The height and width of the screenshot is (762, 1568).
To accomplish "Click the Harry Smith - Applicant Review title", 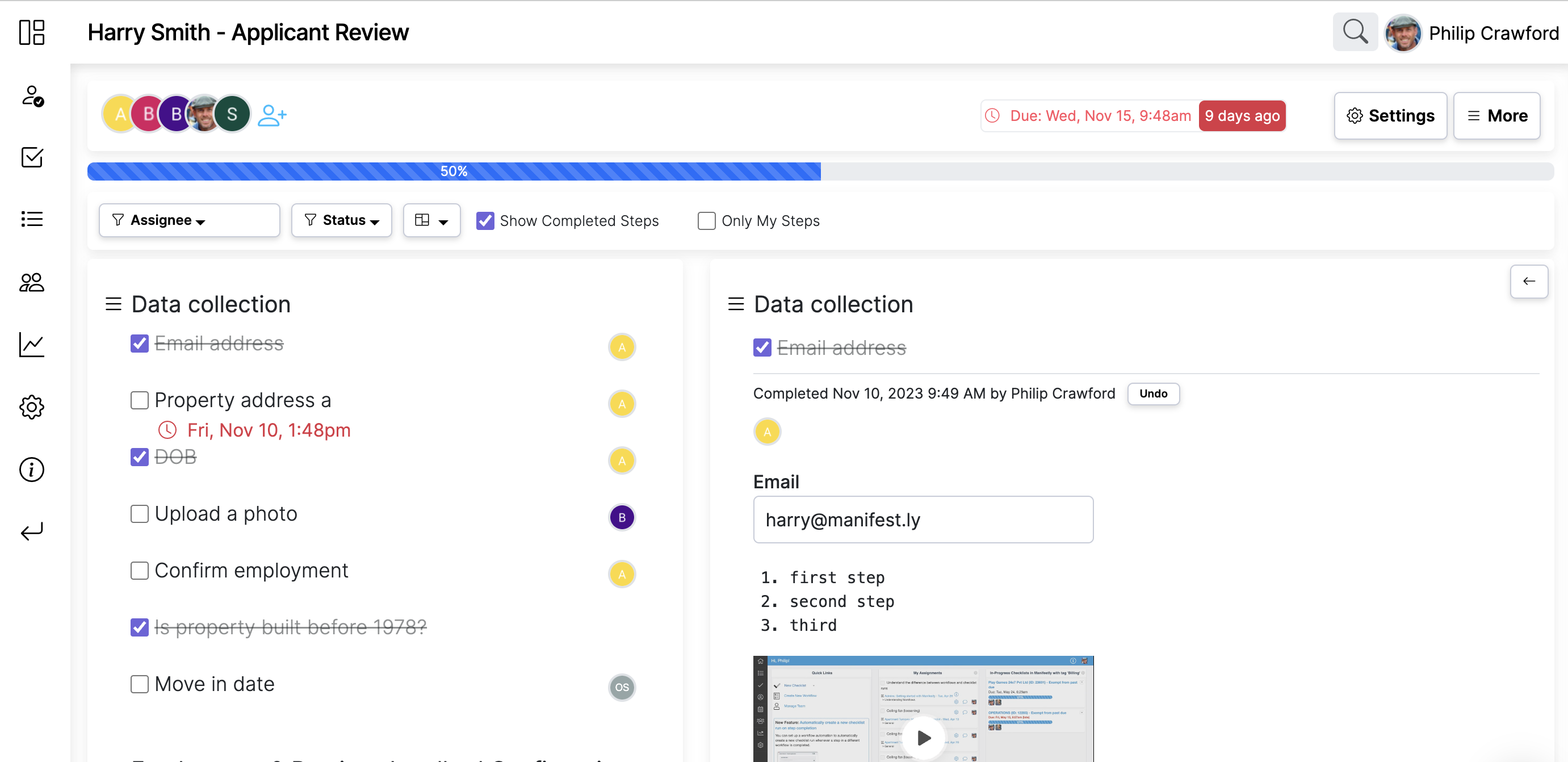I will [x=248, y=32].
